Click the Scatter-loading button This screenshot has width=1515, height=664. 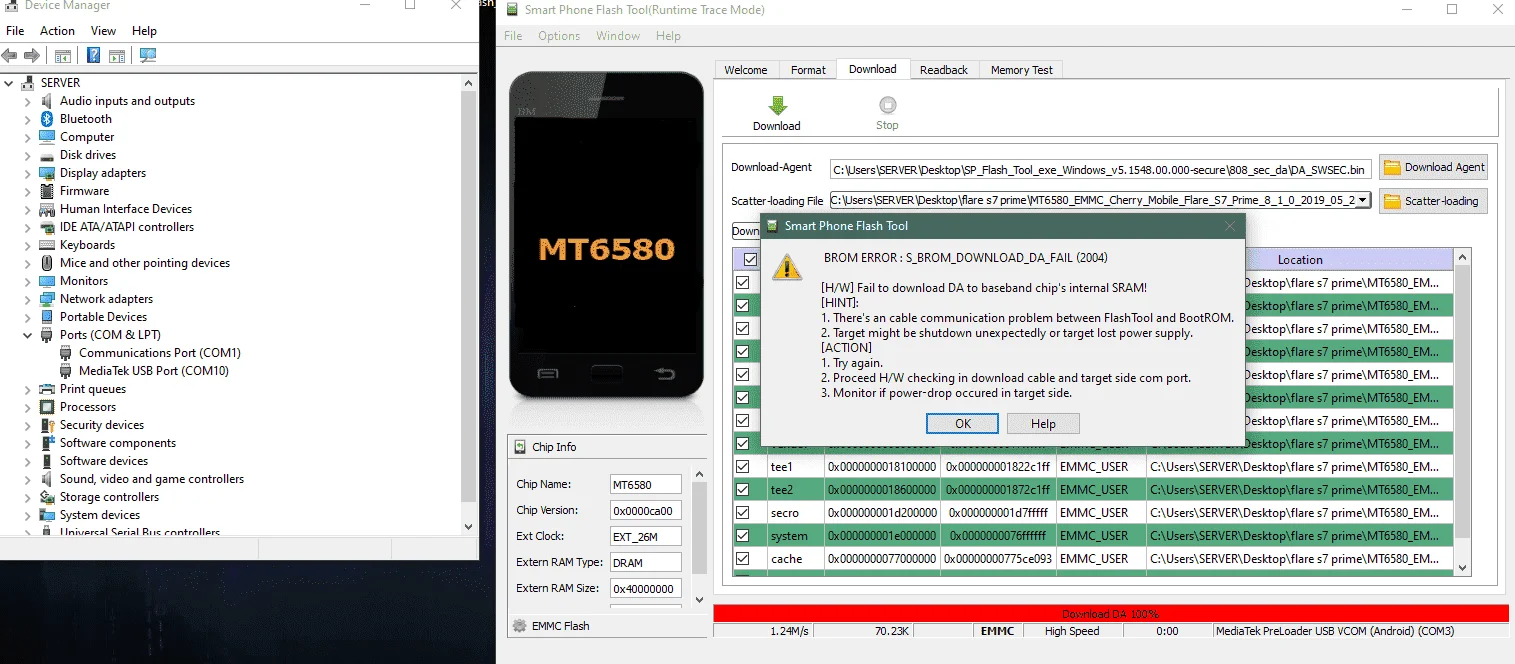coord(1434,201)
